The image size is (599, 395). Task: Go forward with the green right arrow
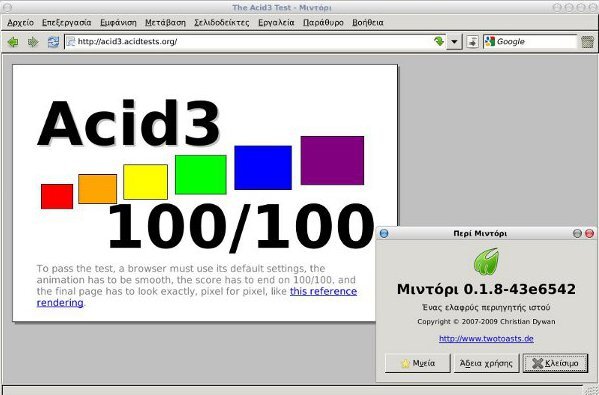coord(33,42)
